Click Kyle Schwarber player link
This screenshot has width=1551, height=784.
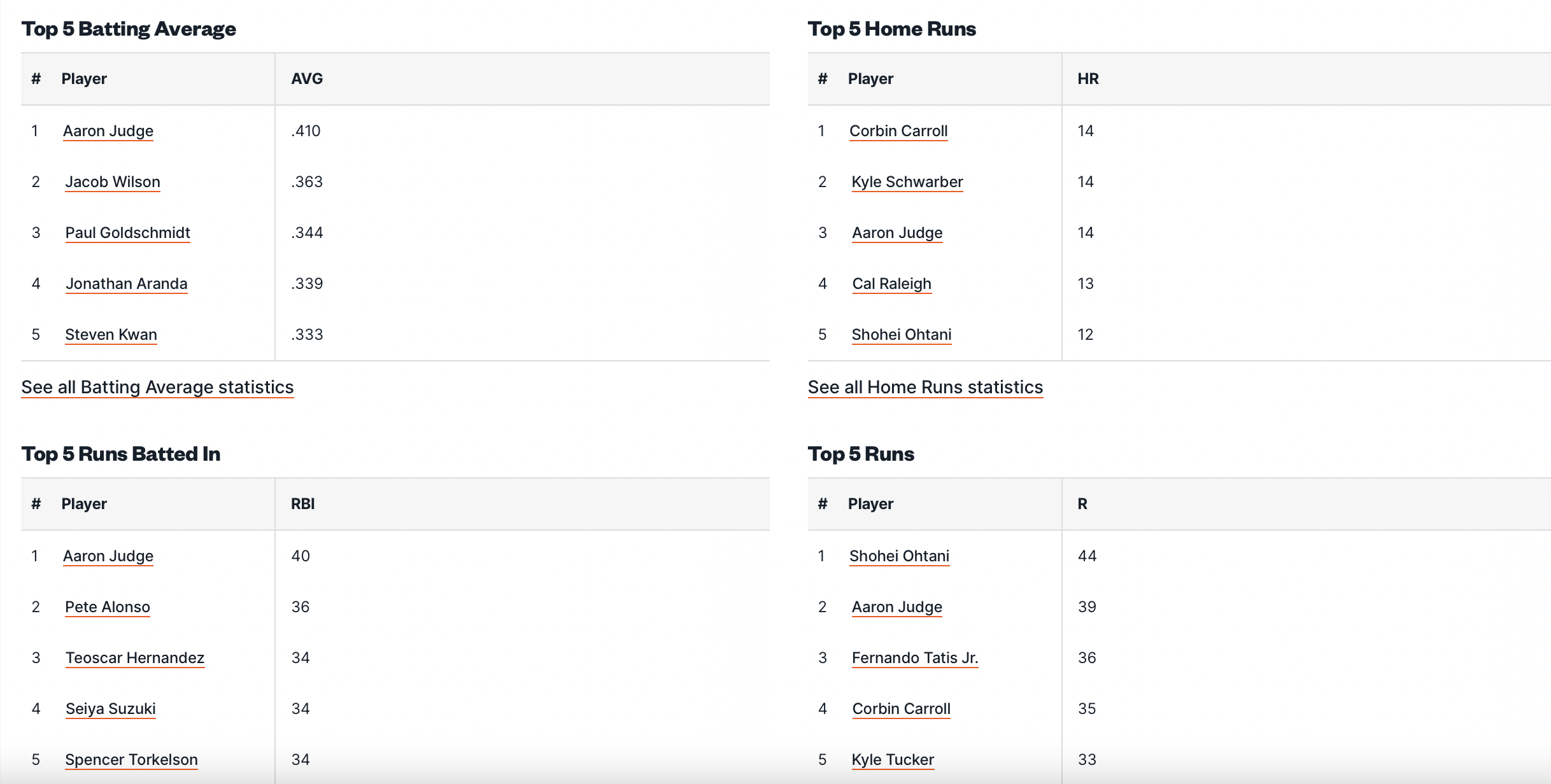tap(907, 182)
